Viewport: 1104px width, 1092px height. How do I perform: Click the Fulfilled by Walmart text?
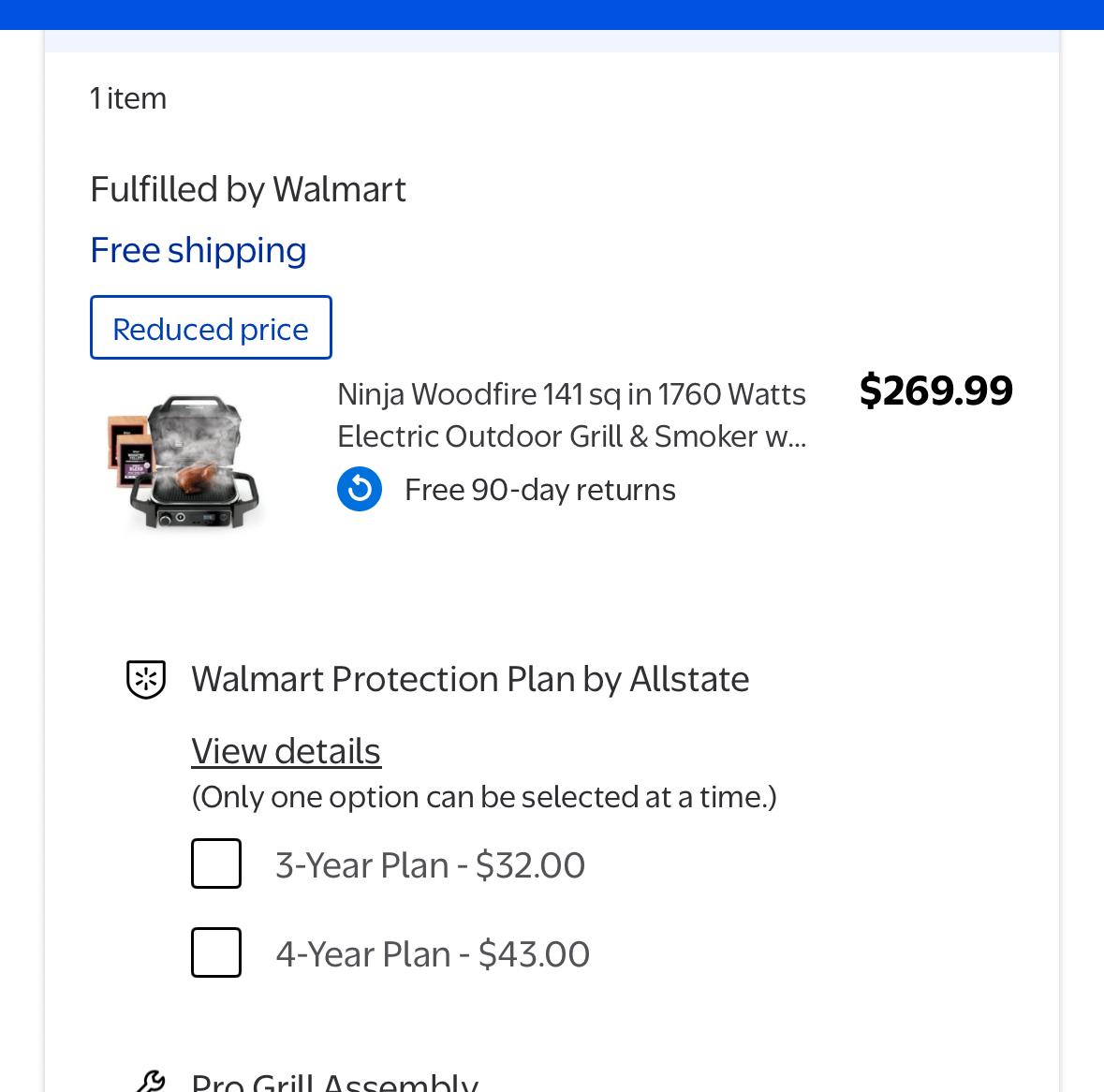(x=248, y=189)
